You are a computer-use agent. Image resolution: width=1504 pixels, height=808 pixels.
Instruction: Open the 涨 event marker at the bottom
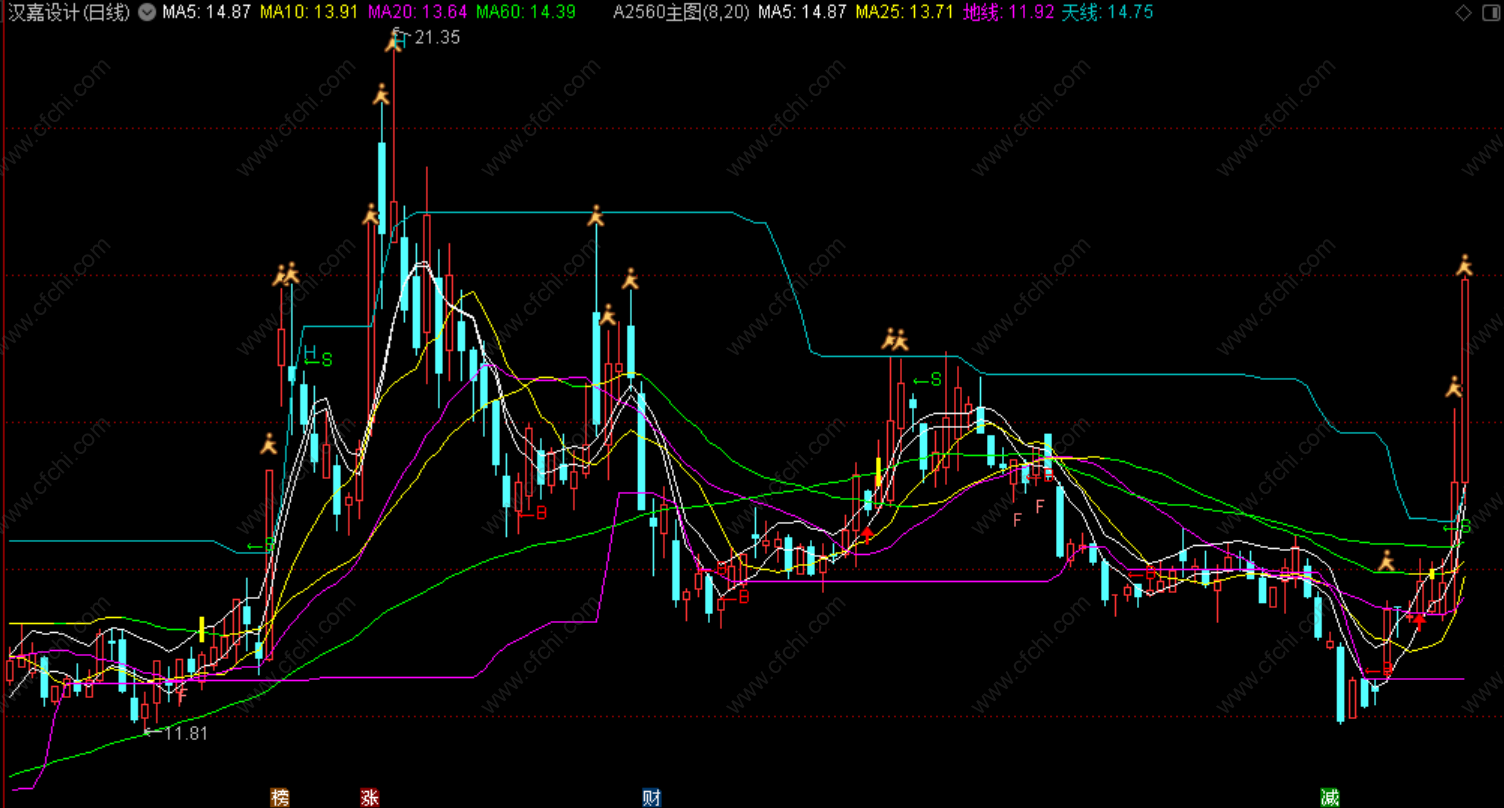[x=370, y=797]
